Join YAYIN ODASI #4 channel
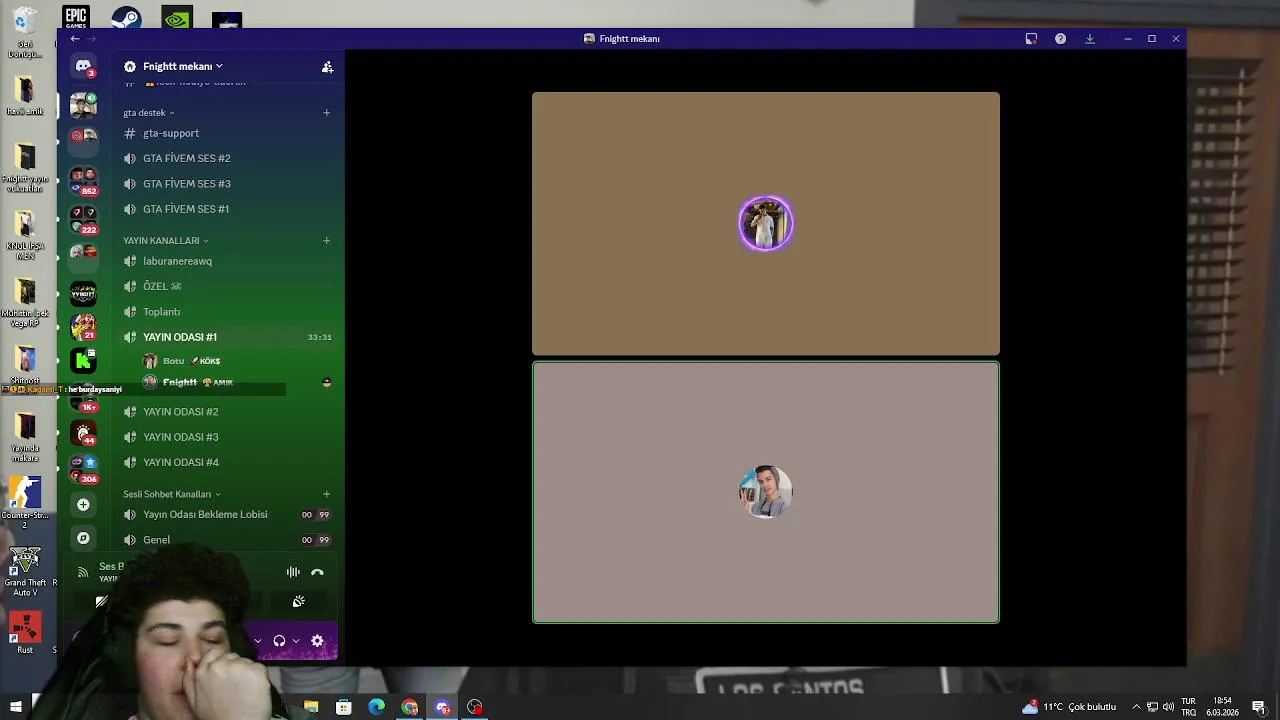 click(227, 462)
